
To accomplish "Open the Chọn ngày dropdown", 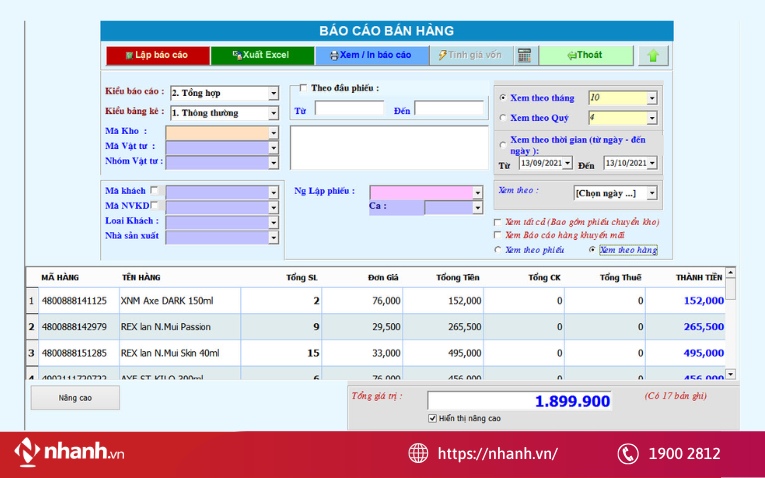I will (x=652, y=193).
